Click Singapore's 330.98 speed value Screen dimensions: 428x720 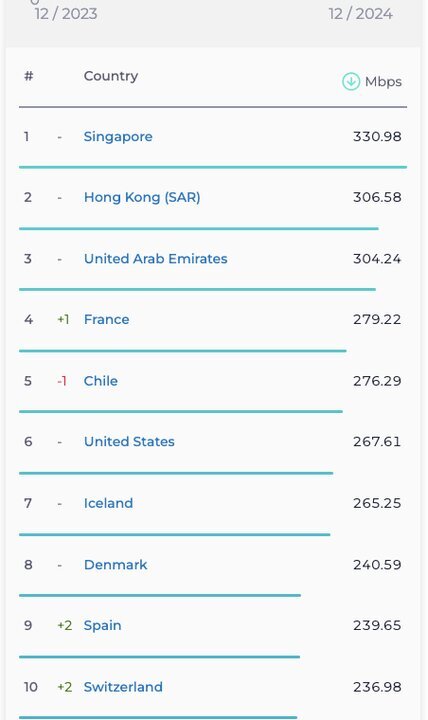[377, 137]
